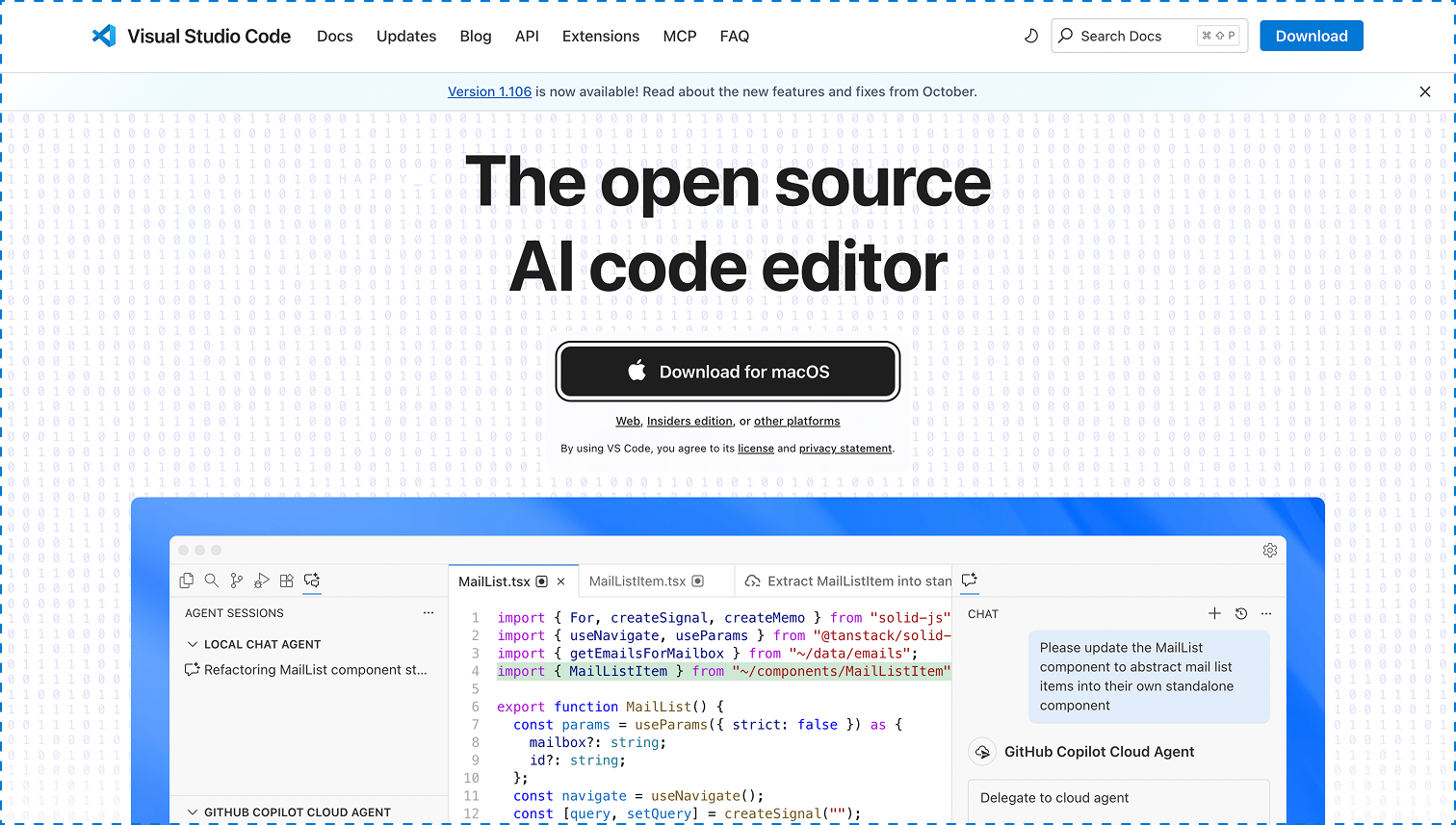Open the MCP navigation item
The image size is (1456, 825).
coord(680,36)
